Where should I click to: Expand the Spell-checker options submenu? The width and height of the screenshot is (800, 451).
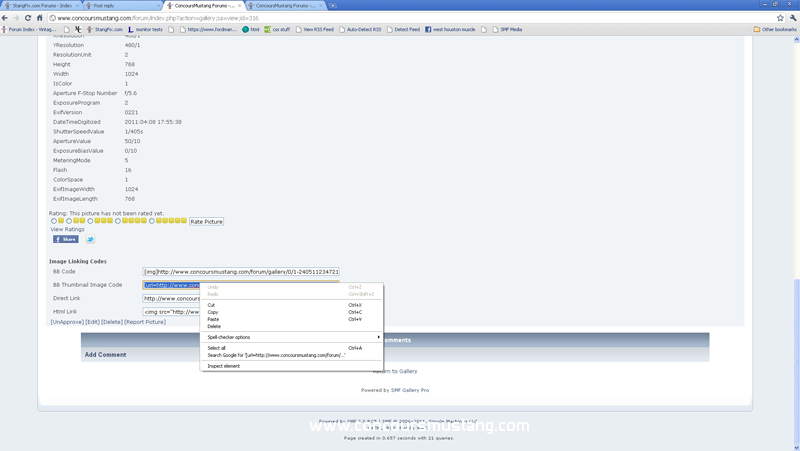(292, 337)
